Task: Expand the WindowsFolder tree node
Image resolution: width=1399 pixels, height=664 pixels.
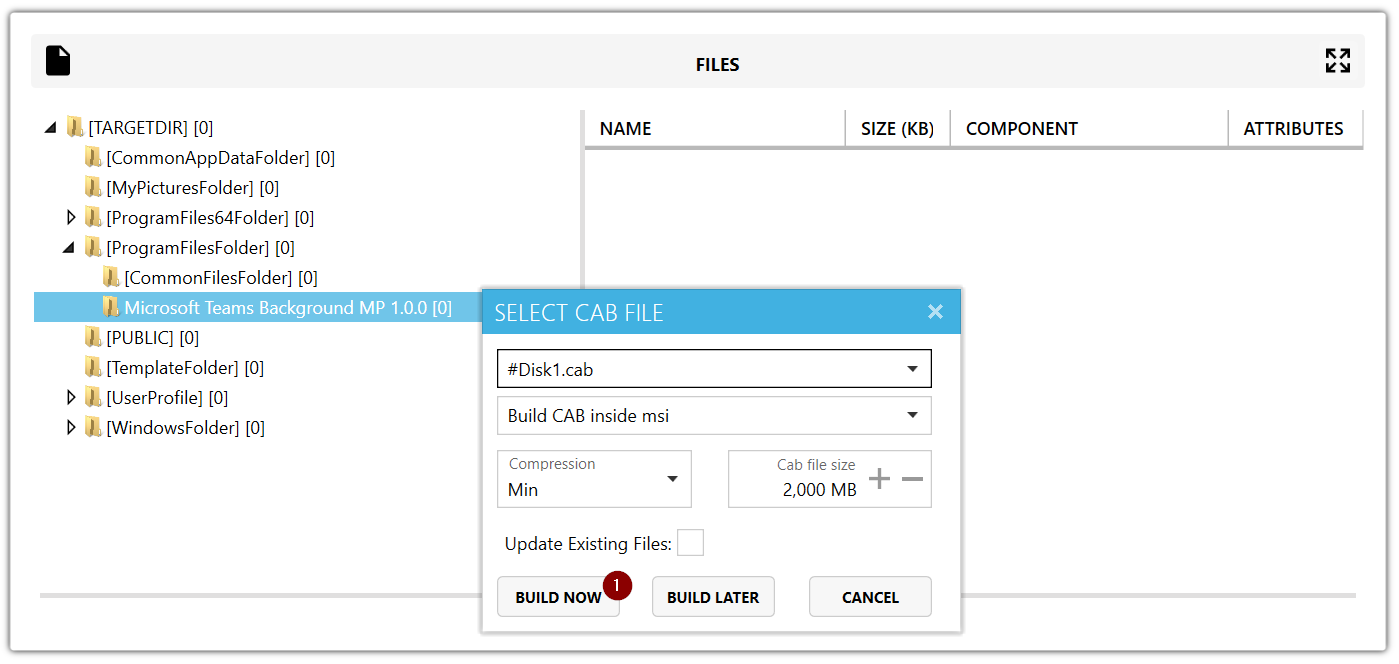Action: point(70,427)
